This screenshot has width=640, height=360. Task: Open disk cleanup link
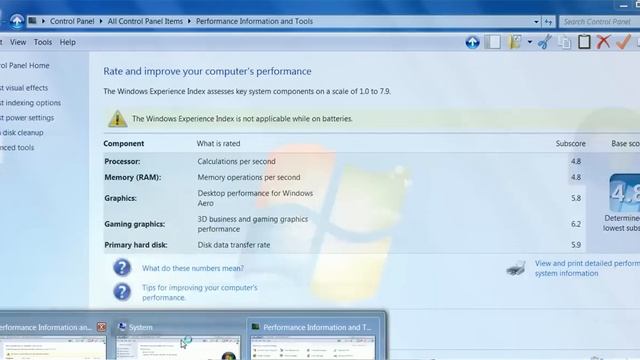pyautogui.click(x=22, y=132)
